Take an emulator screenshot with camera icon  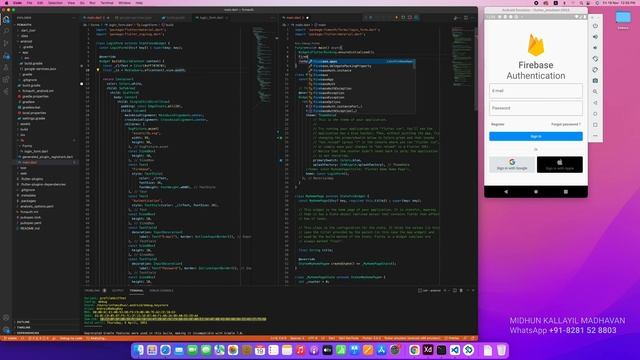[x=595, y=81]
